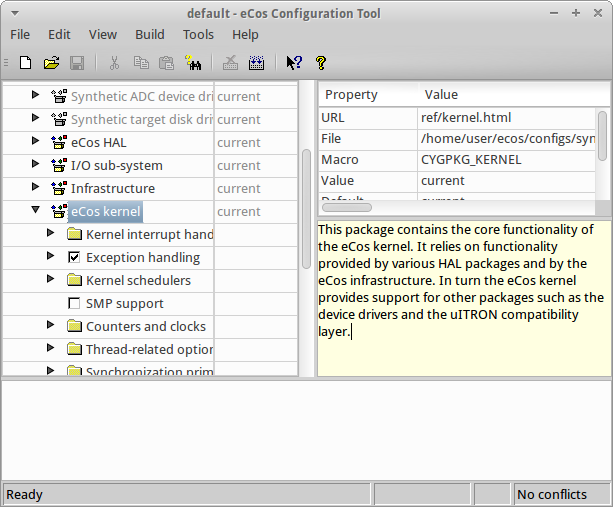Click the File path value cell
613x507 pixels.
(x=506, y=139)
